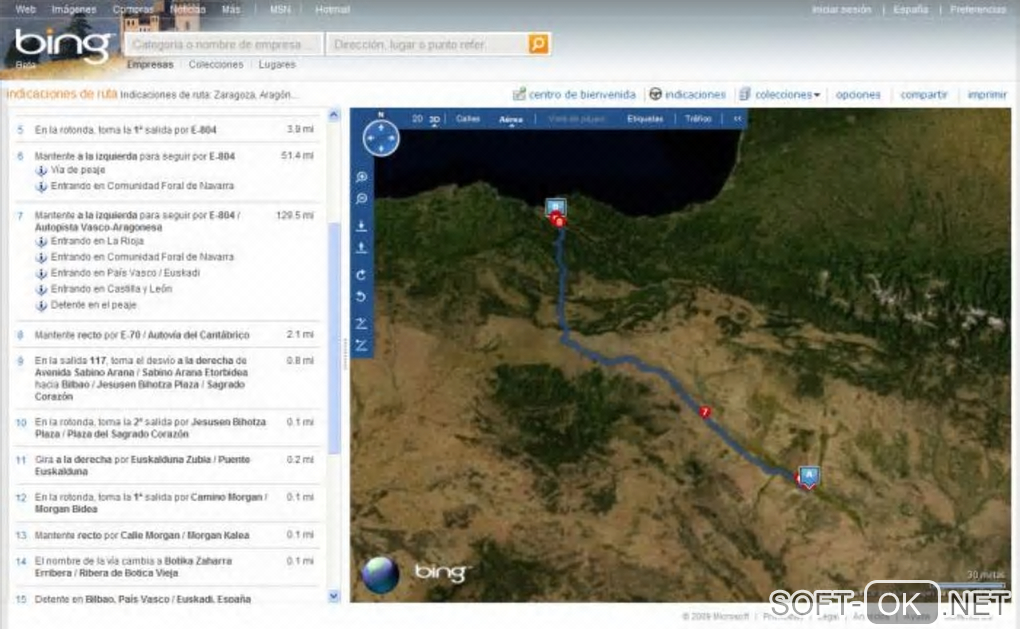The image size is (1020, 629).
Task: Lower altitude with the down-arrow map icon
Action: click(362, 226)
